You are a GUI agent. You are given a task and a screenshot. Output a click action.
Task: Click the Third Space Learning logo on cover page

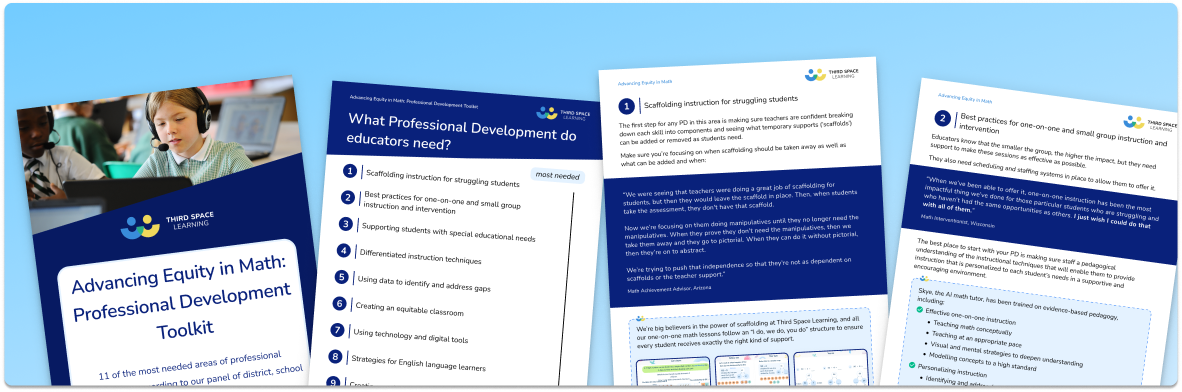click(x=167, y=224)
